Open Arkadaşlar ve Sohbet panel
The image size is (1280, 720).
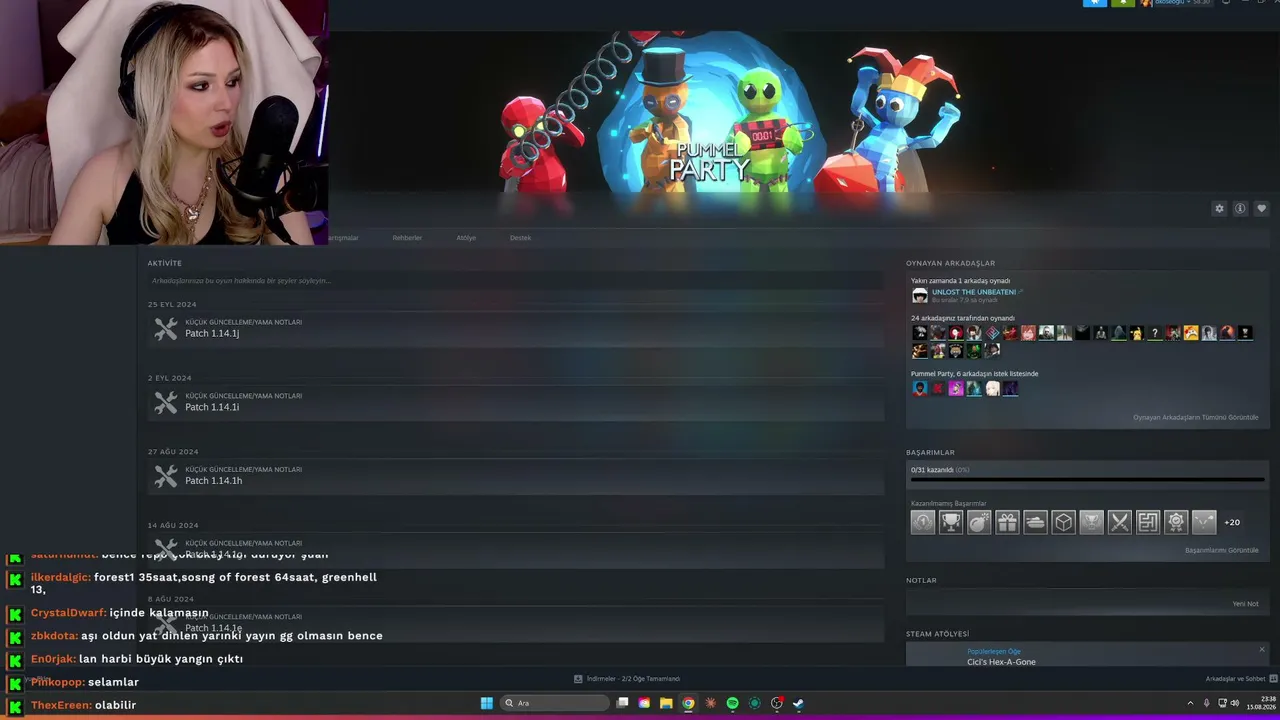(x=1241, y=679)
